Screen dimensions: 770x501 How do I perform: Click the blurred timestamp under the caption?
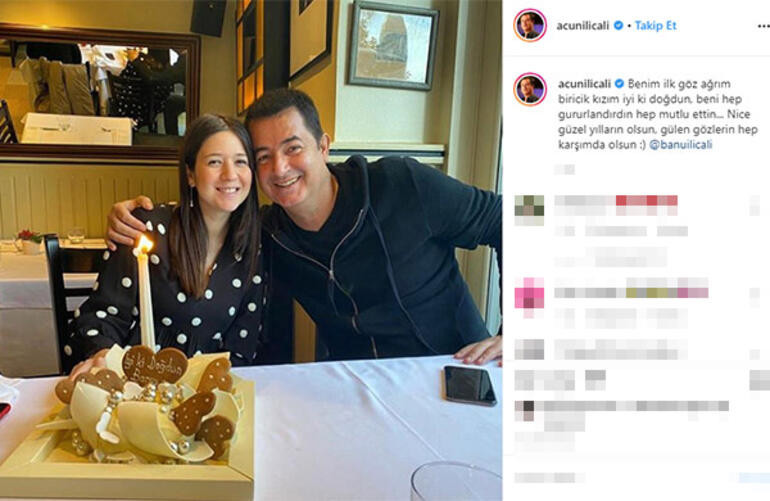pos(564,169)
